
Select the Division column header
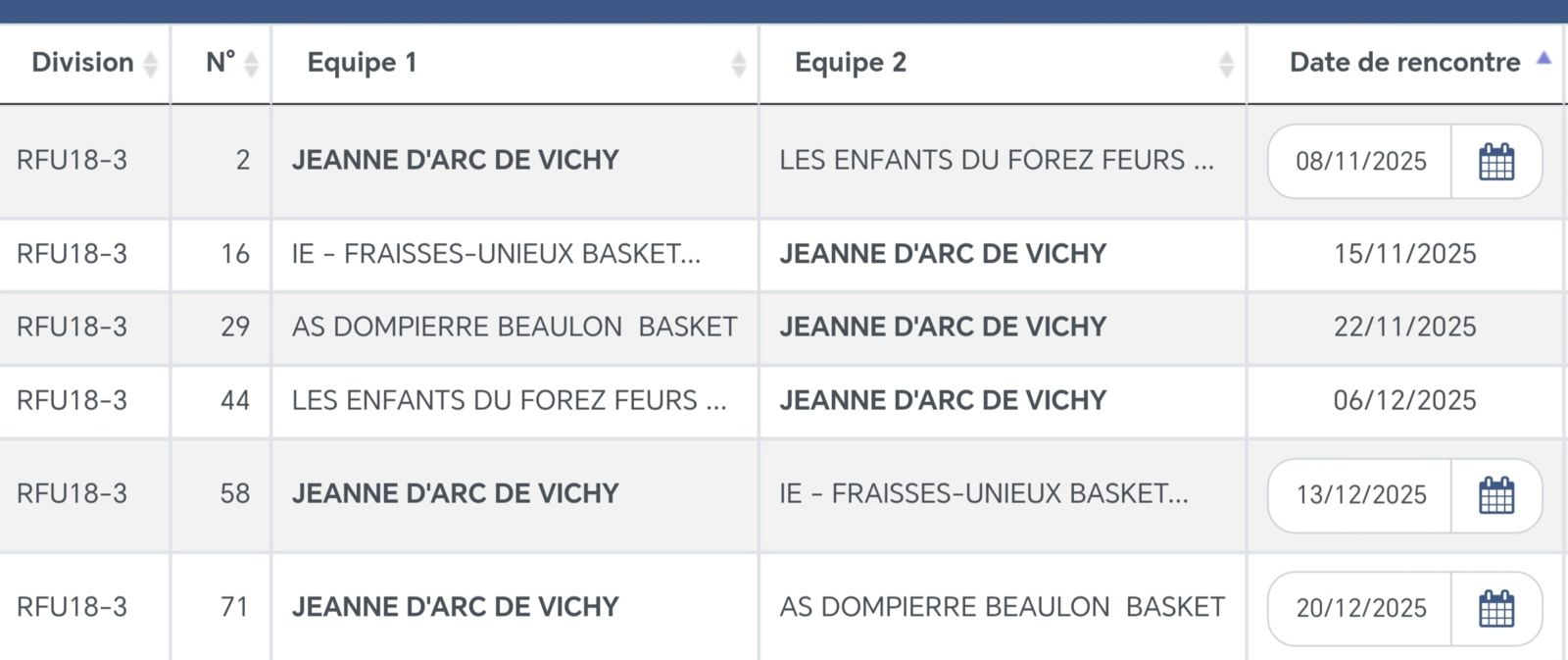click(82, 63)
